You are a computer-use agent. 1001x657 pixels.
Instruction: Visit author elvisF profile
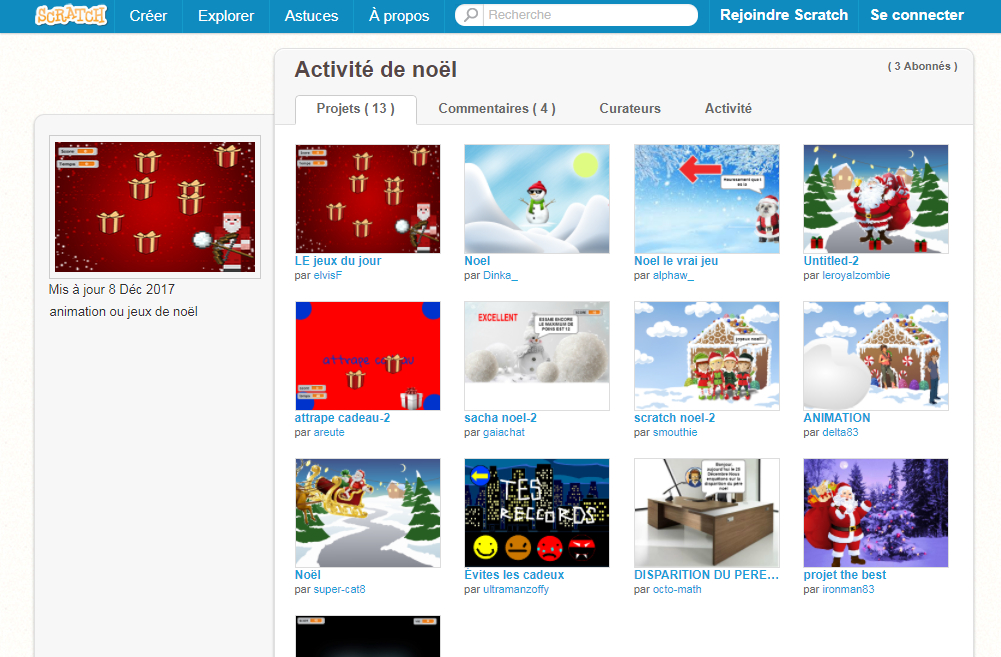327,275
